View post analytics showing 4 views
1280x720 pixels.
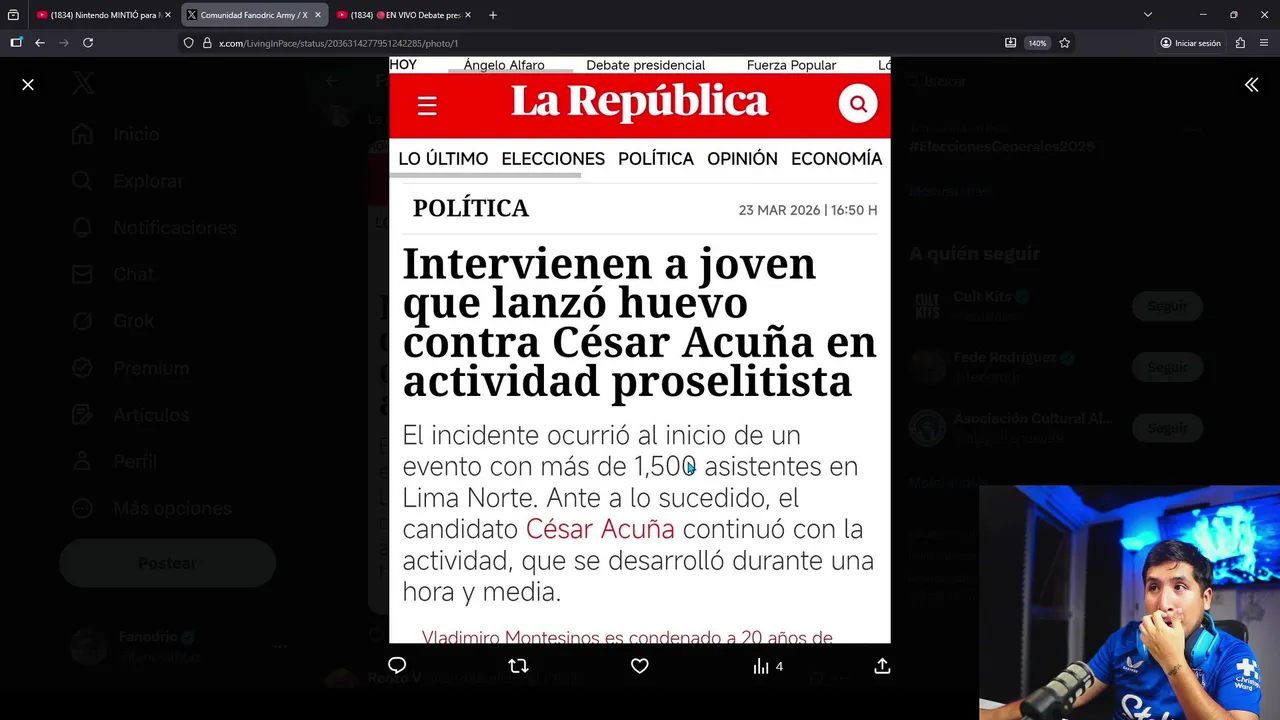click(x=768, y=666)
